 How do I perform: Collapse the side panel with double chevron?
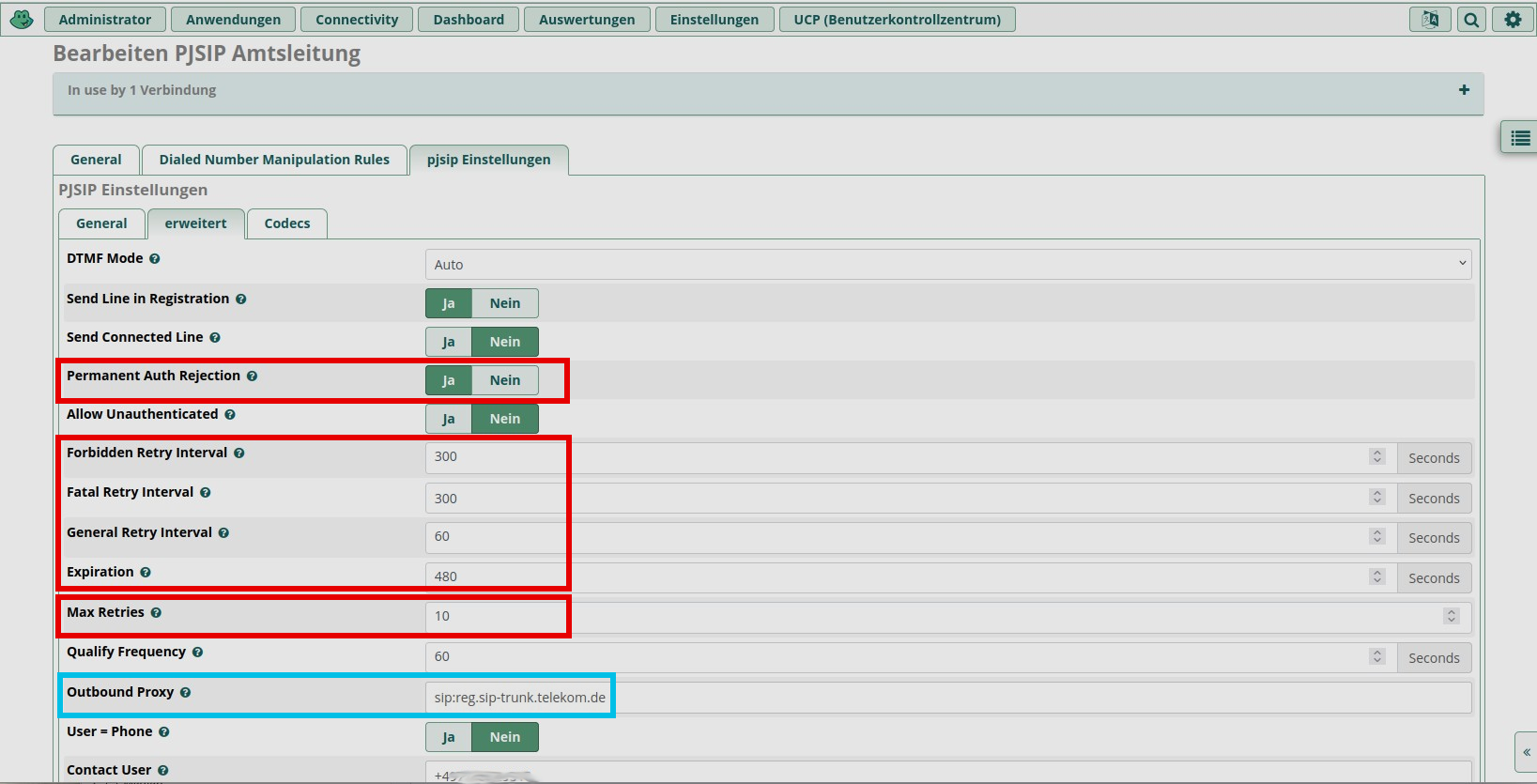point(1527,752)
